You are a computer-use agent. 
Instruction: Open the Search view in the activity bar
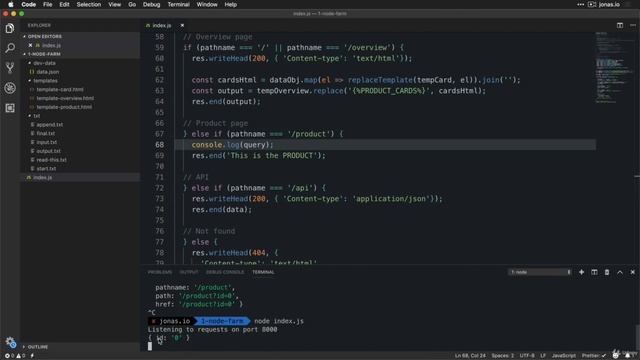pos(10,48)
